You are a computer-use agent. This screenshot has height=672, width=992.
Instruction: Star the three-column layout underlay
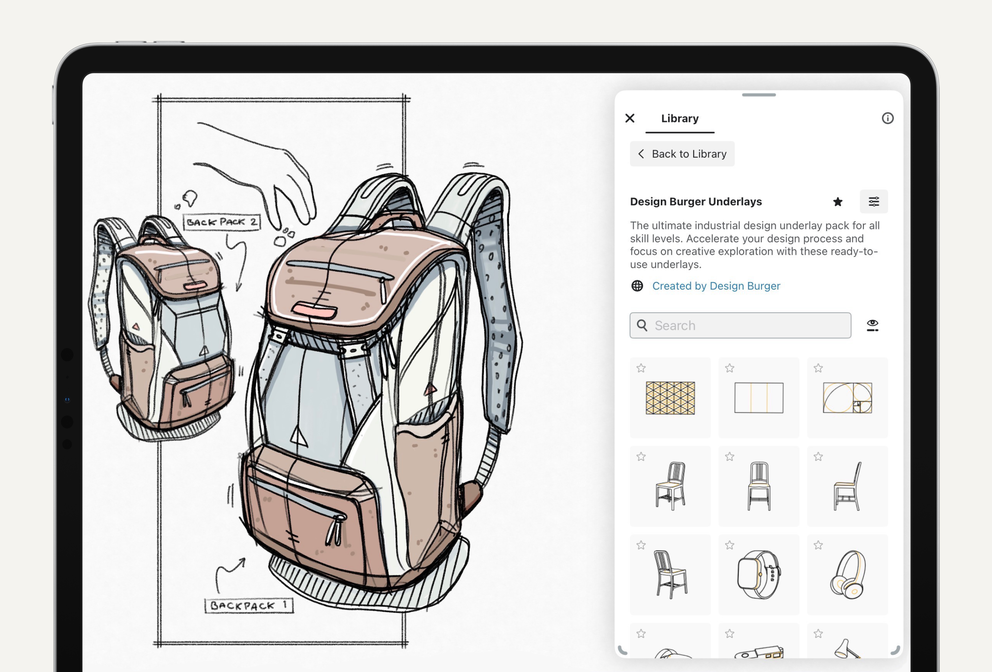[730, 369]
